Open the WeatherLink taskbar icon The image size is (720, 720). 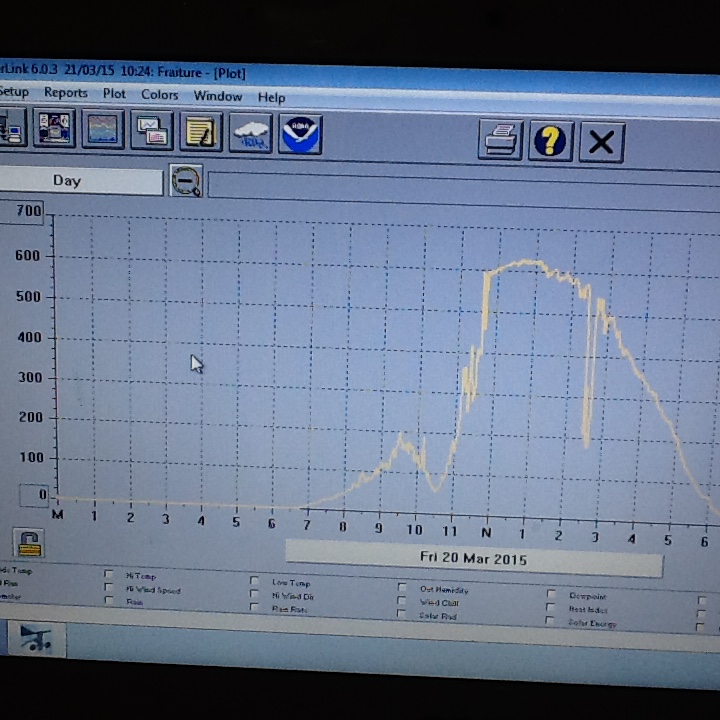click(x=37, y=638)
